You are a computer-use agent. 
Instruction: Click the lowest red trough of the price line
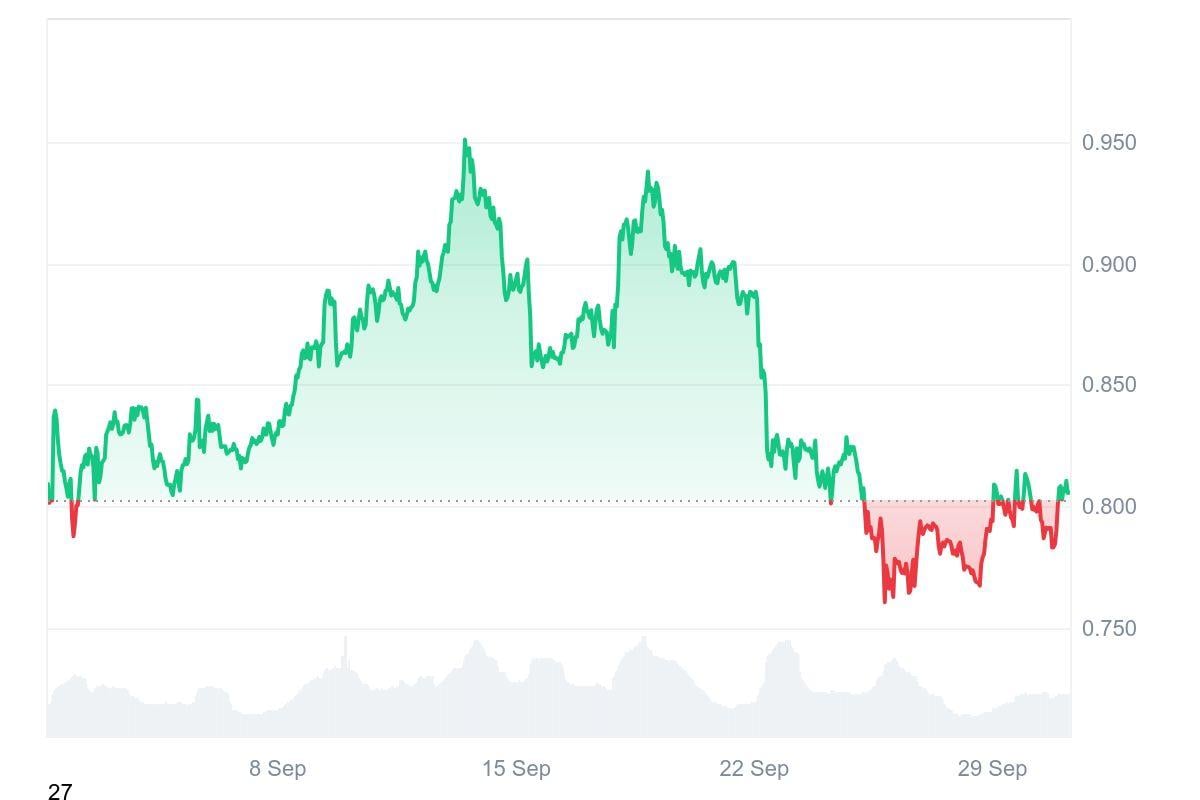pyautogui.click(x=885, y=601)
